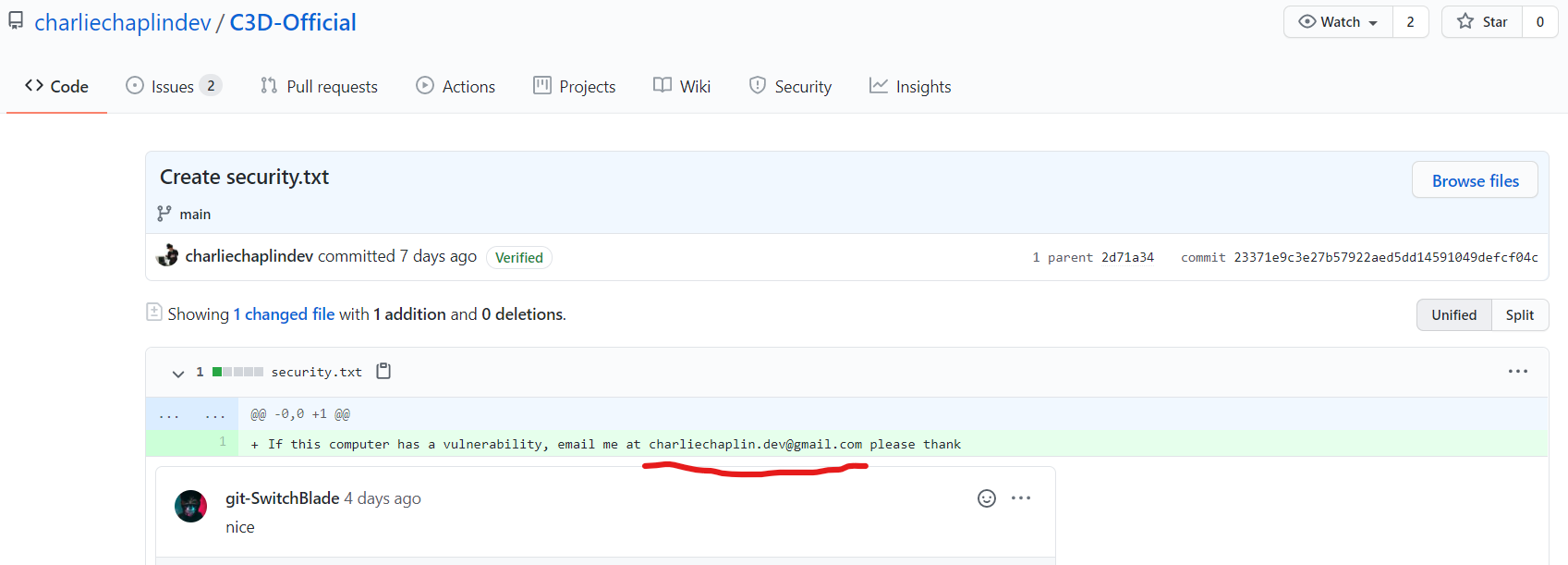Open the 1 changed file link
This screenshot has width=1568, height=565.
(x=284, y=314)
